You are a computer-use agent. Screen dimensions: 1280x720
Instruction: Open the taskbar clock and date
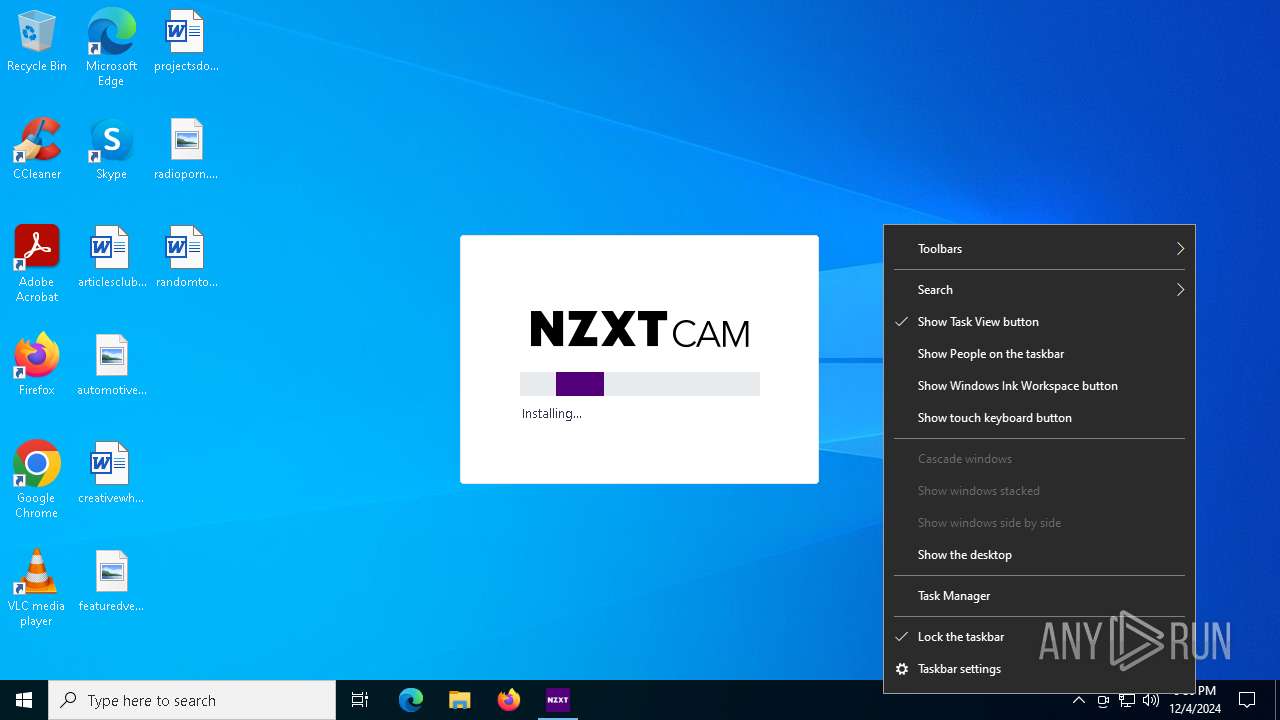(x=1194, y=700)
